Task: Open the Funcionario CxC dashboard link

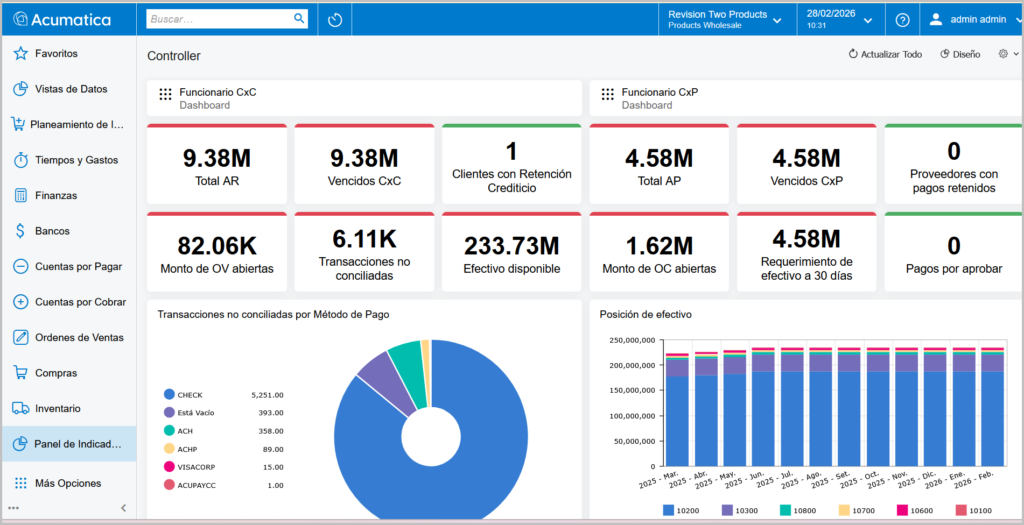Action: (x=217, y=92)
